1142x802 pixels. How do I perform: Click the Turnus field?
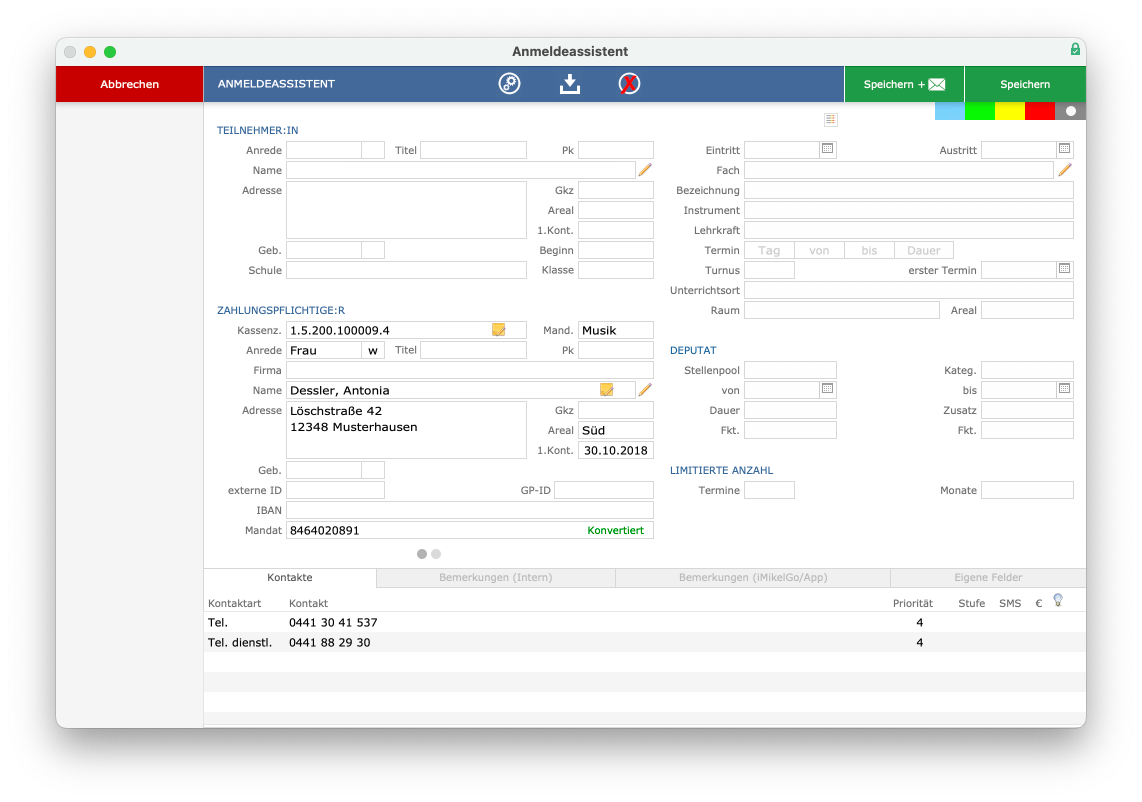click(769, 270)
